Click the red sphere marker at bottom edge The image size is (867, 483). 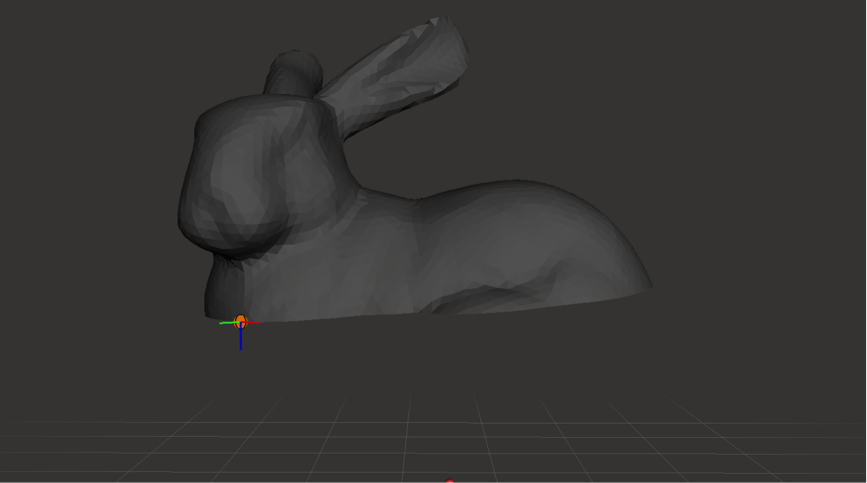(x=450, y=481)
